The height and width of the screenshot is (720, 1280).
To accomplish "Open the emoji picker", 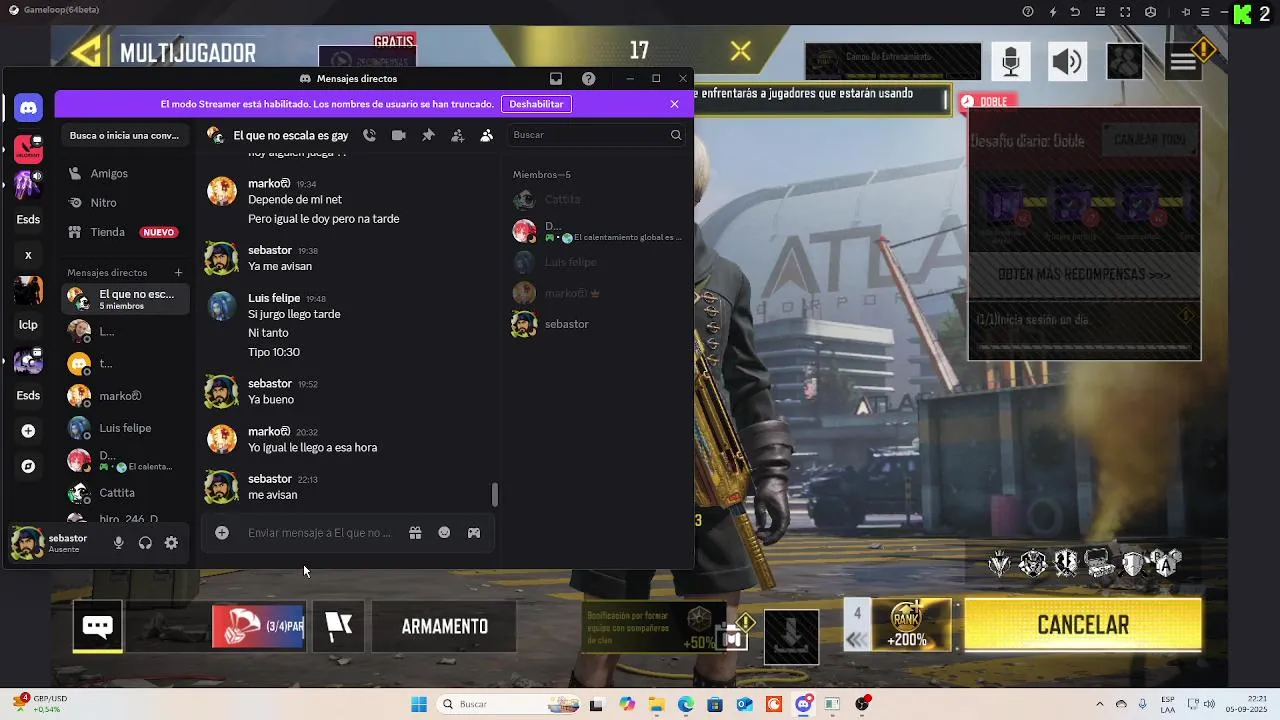I will tap(444, 533).
